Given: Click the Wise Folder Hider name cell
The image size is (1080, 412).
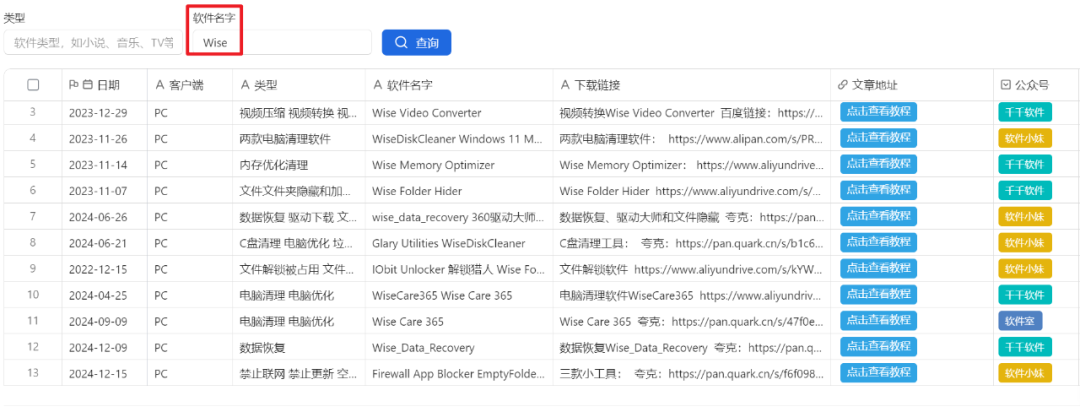Looking at the screenshot, I should pos(459,191).
